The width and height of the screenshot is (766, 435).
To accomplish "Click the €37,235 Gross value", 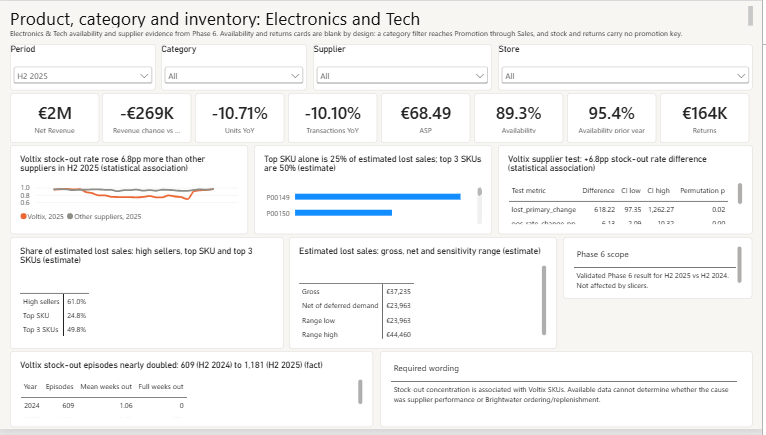I will [x=399, y=291].
